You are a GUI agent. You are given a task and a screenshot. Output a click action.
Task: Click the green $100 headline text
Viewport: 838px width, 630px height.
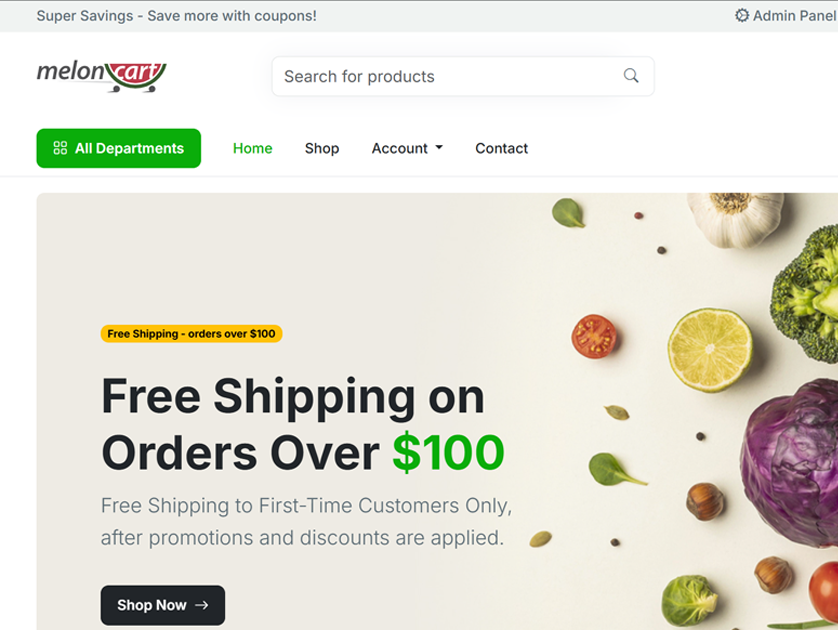click(448, 453)
